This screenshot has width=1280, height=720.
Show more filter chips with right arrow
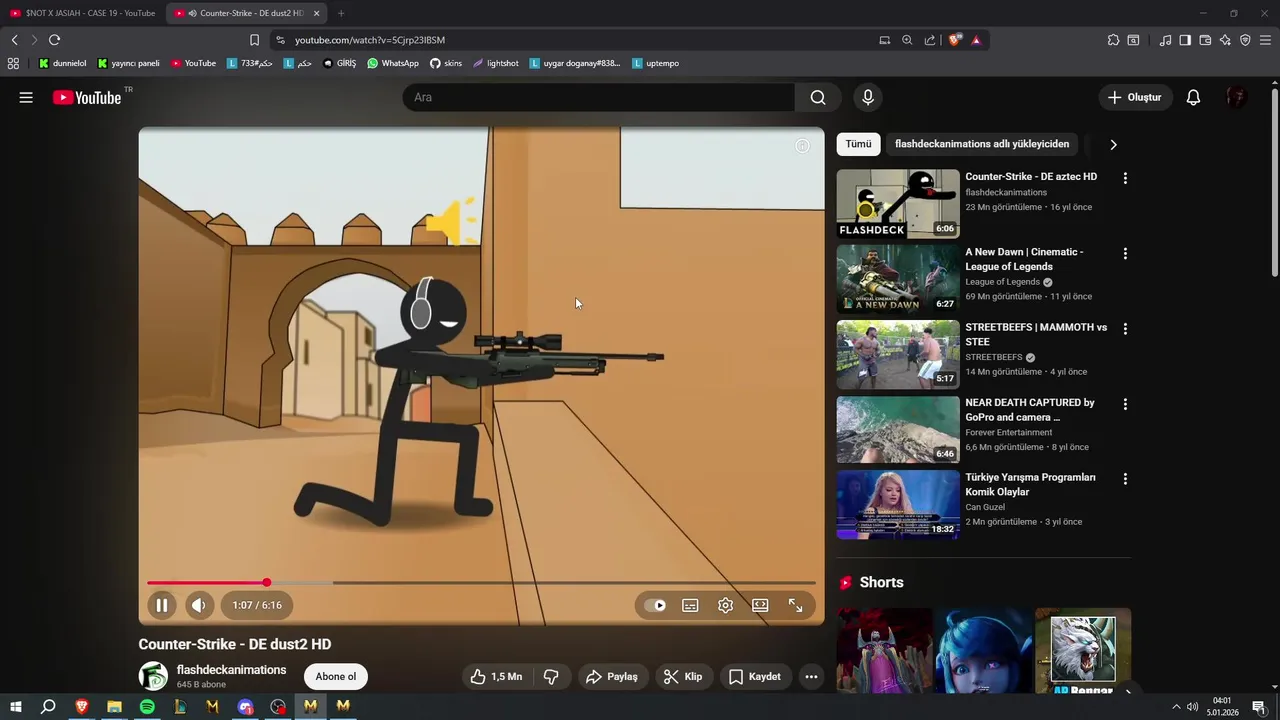click(1113, 144)
